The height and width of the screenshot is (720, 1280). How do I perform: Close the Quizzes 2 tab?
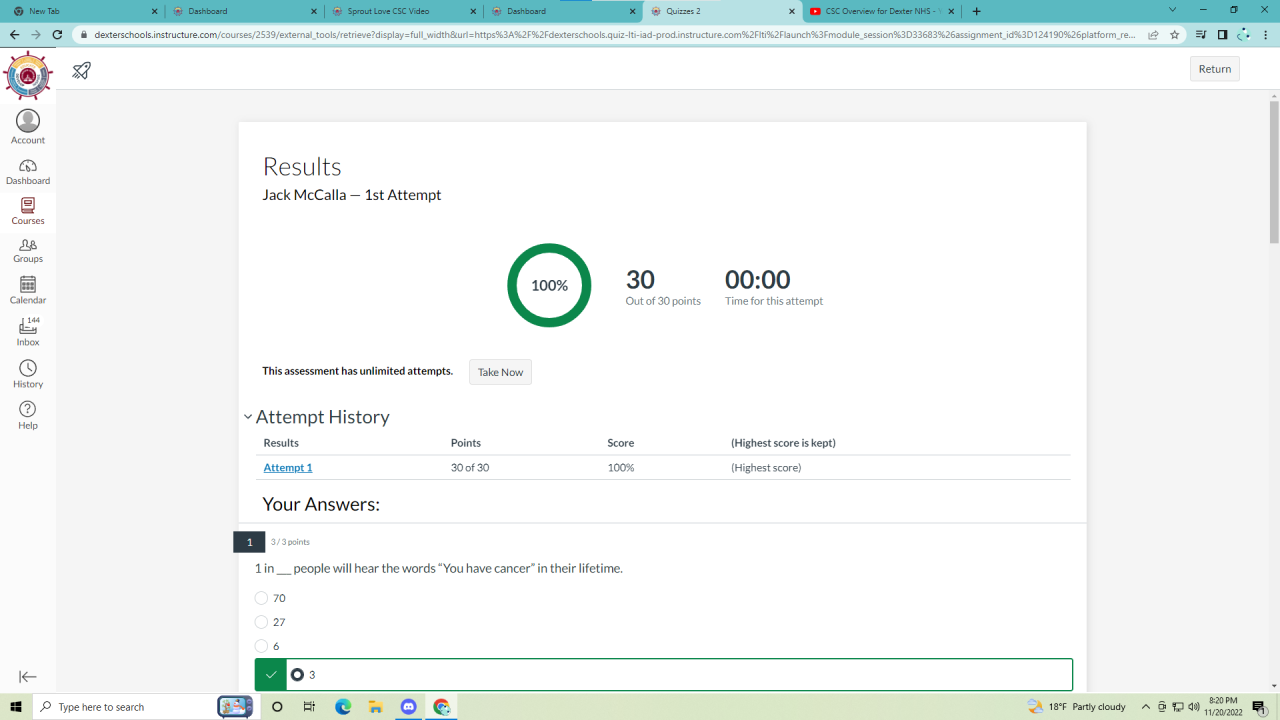click(792, 11)
